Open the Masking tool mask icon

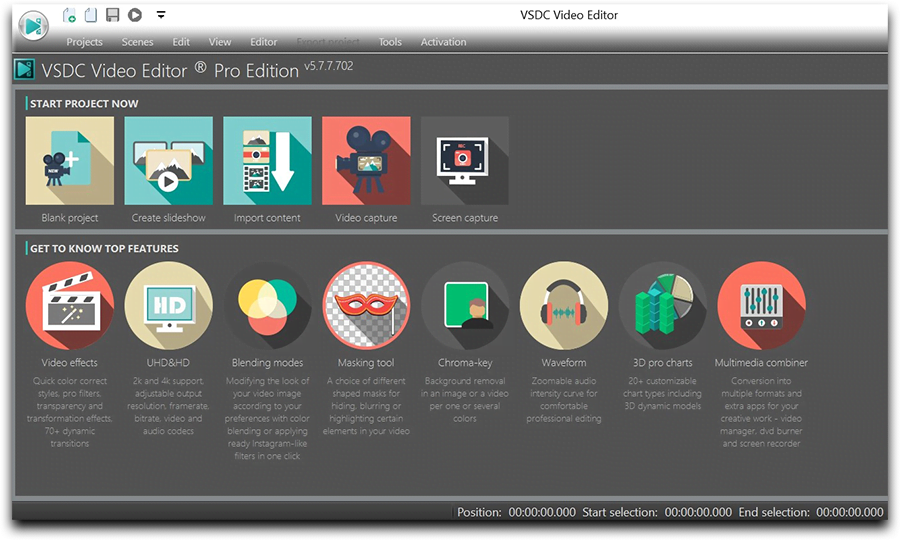[x=366, y=305]
